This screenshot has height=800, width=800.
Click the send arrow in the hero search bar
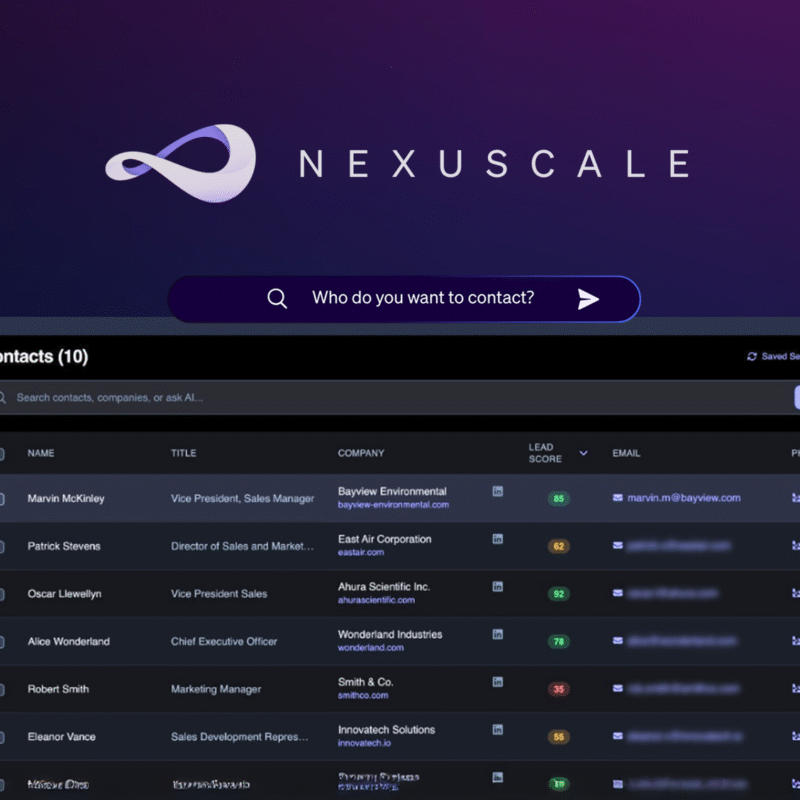[x=588, y=299]
